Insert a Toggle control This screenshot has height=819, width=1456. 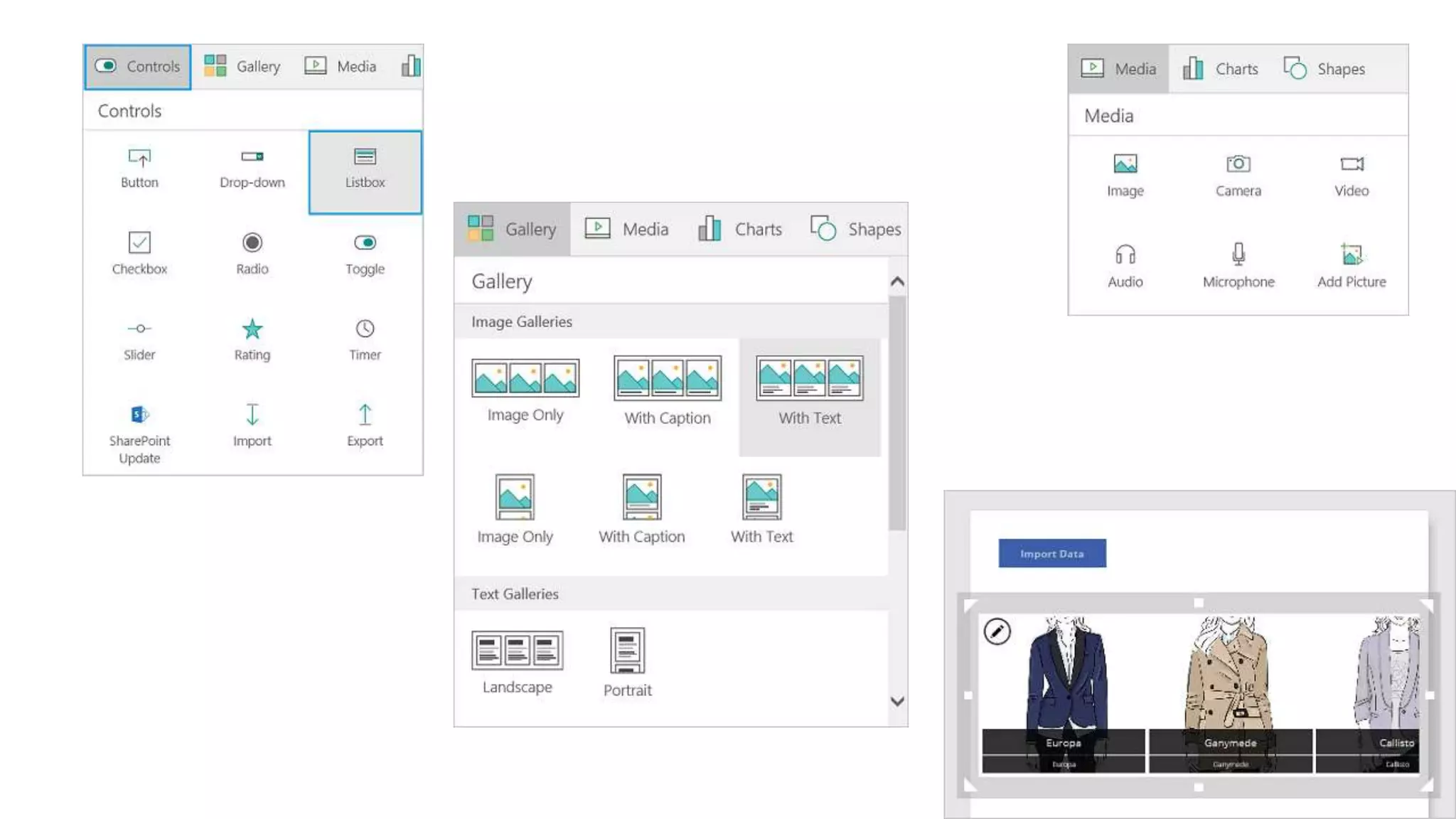click(365, 253)
